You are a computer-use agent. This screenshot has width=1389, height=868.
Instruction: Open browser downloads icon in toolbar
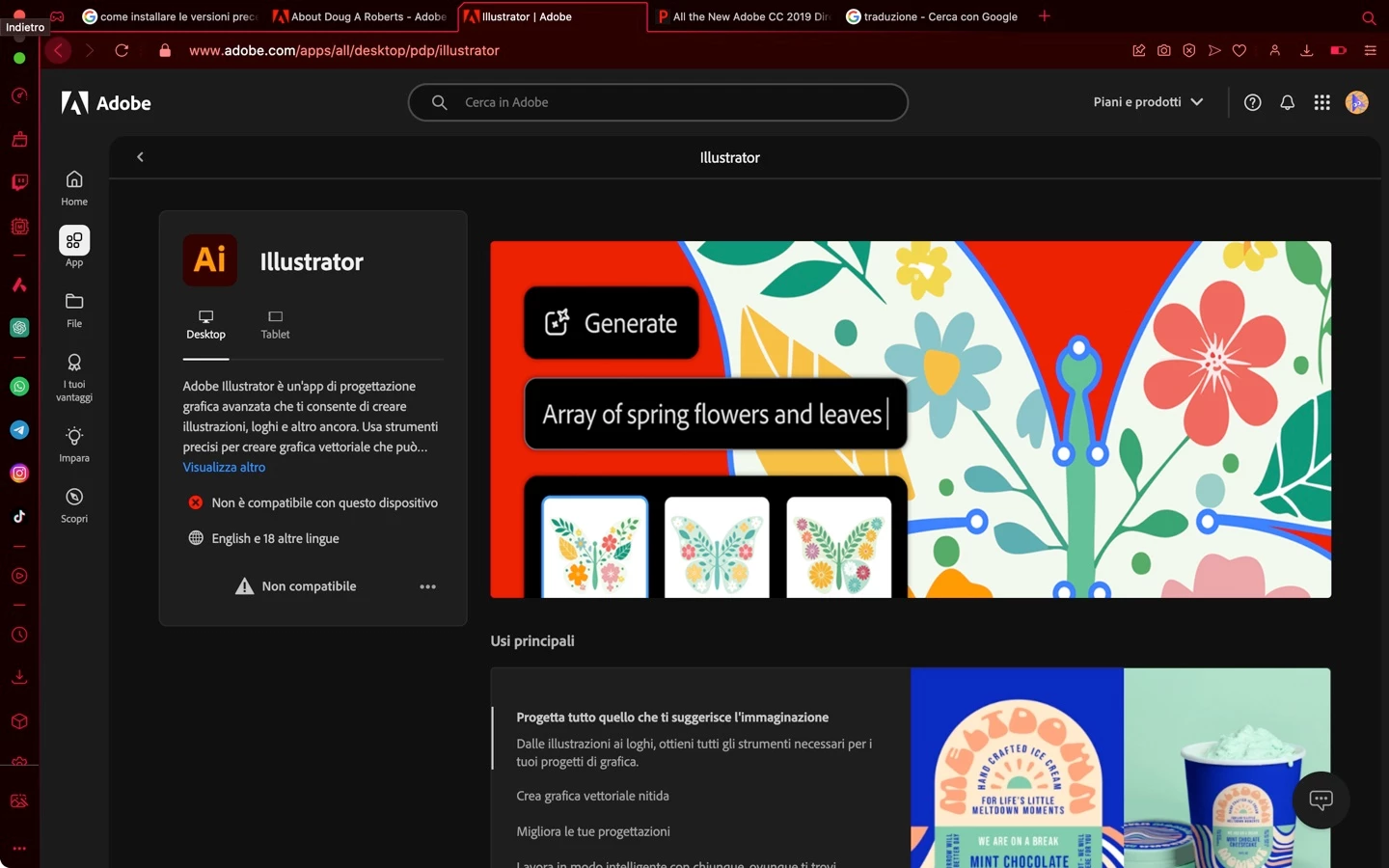click(x=1306, y=50)
